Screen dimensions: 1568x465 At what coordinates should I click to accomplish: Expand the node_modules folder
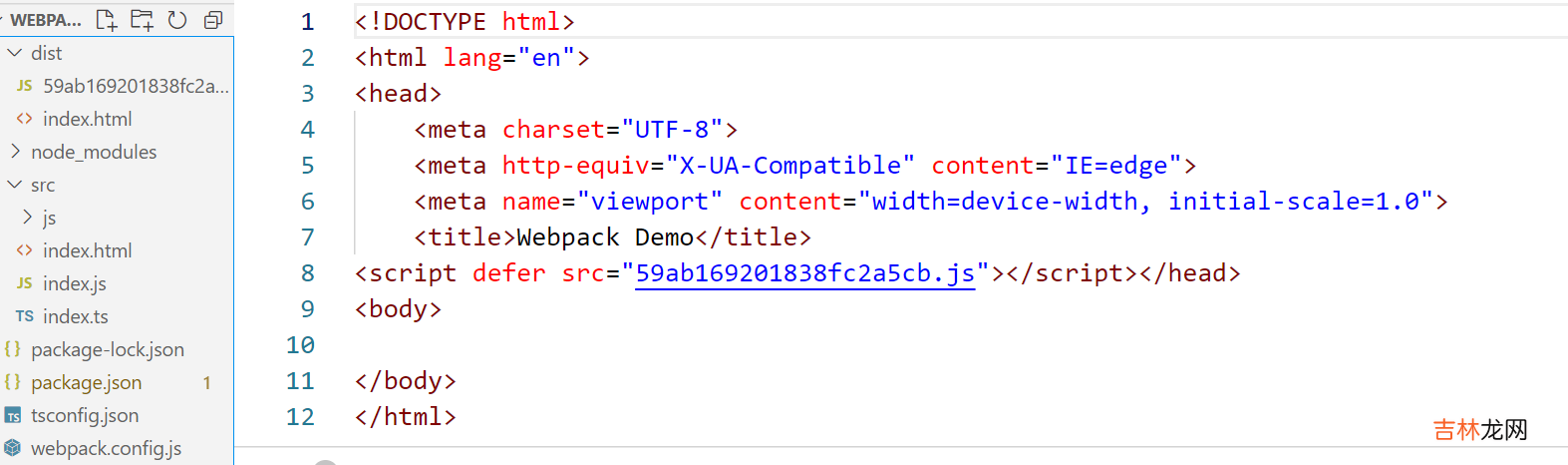tap(15, 152)
